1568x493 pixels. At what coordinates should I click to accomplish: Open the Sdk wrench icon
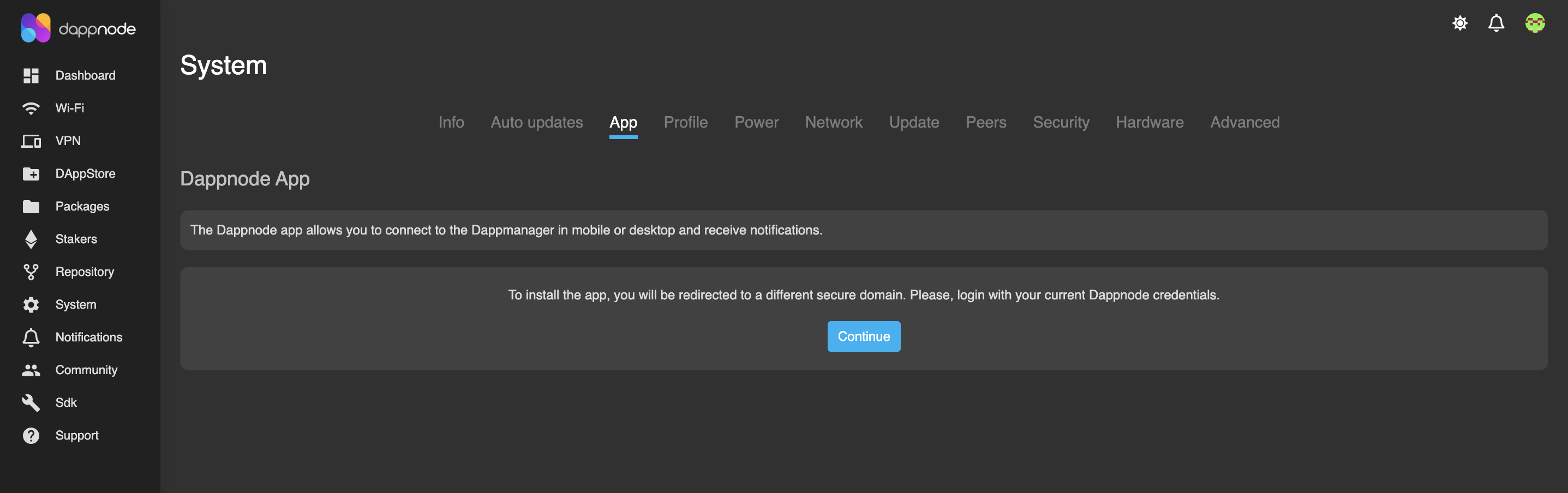pos(31,403)
